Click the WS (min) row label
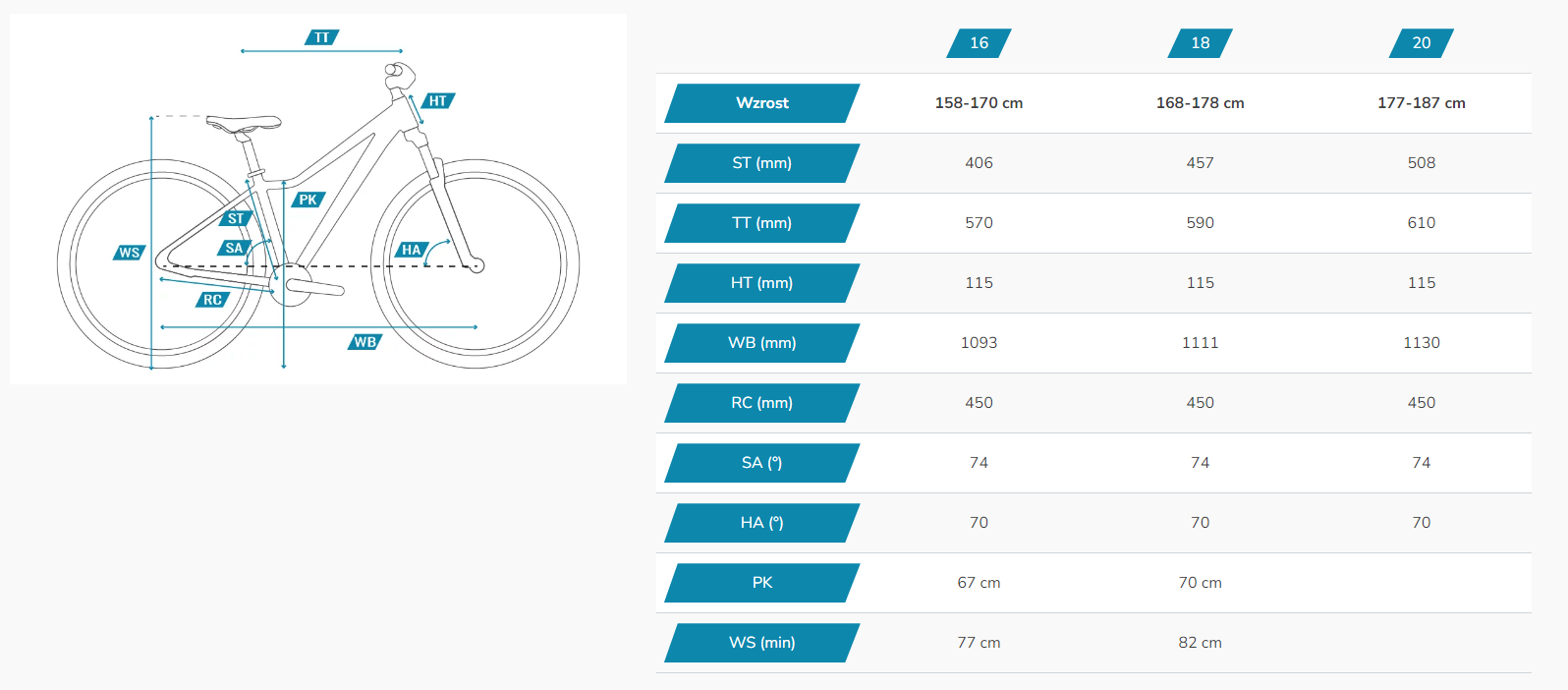The height and width of the screenshot is (690, 1568). (x=762, y=643)
